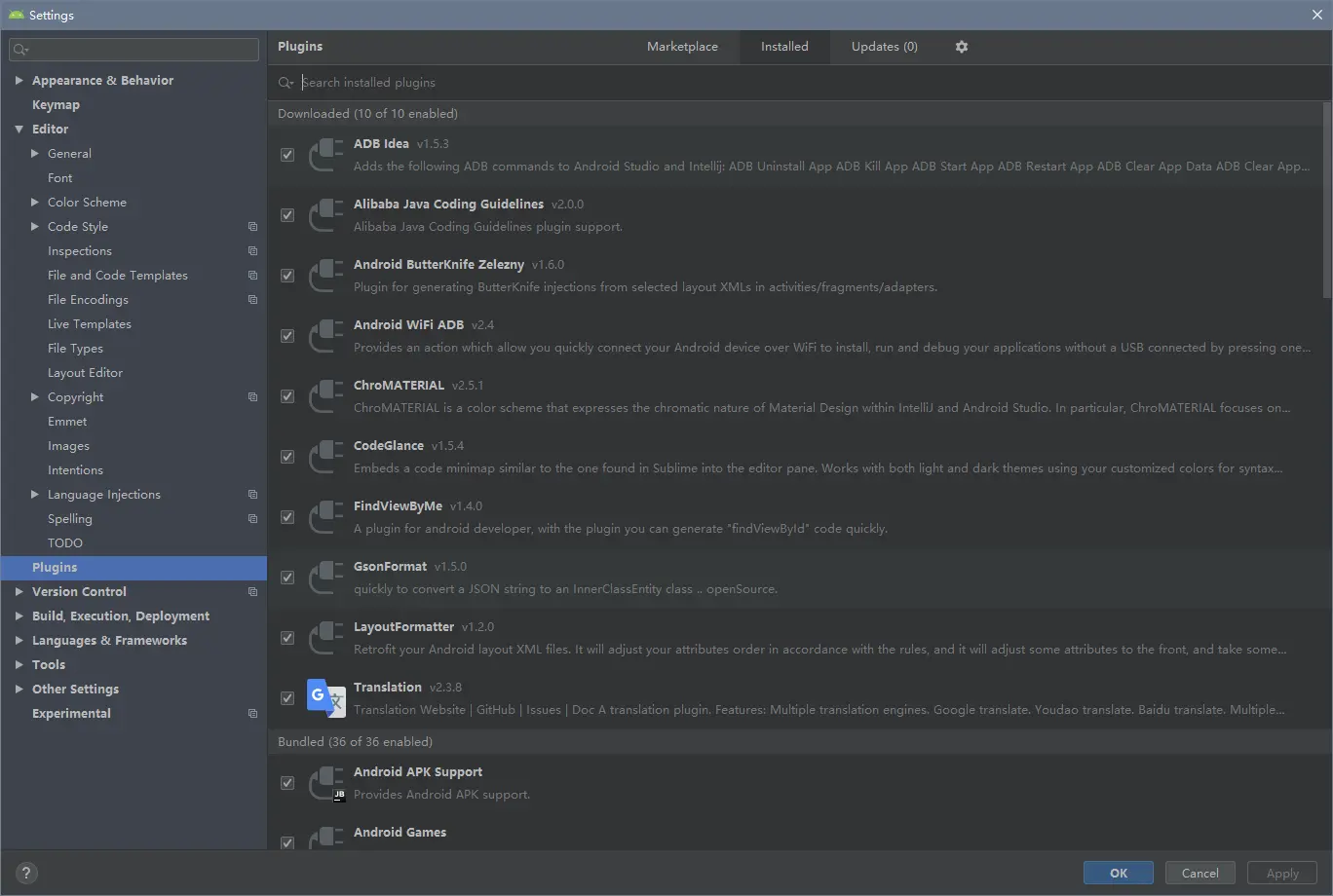The width and height of the screenshot is (1333, 896).
Task: Expand the Color Scheme node
Action: point(35,203)
